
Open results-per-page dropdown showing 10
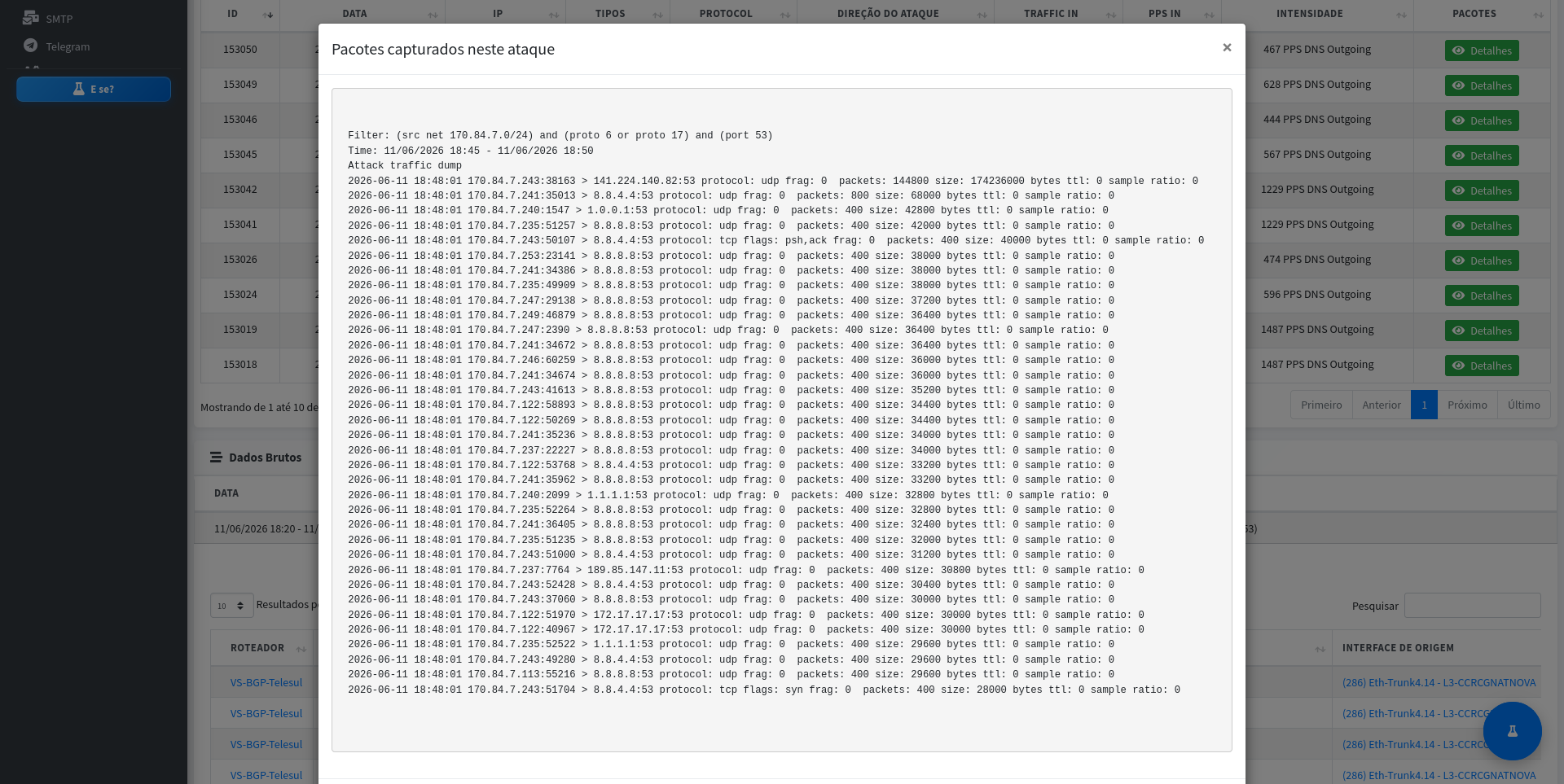pyautogui.click(x=231, y=605)
